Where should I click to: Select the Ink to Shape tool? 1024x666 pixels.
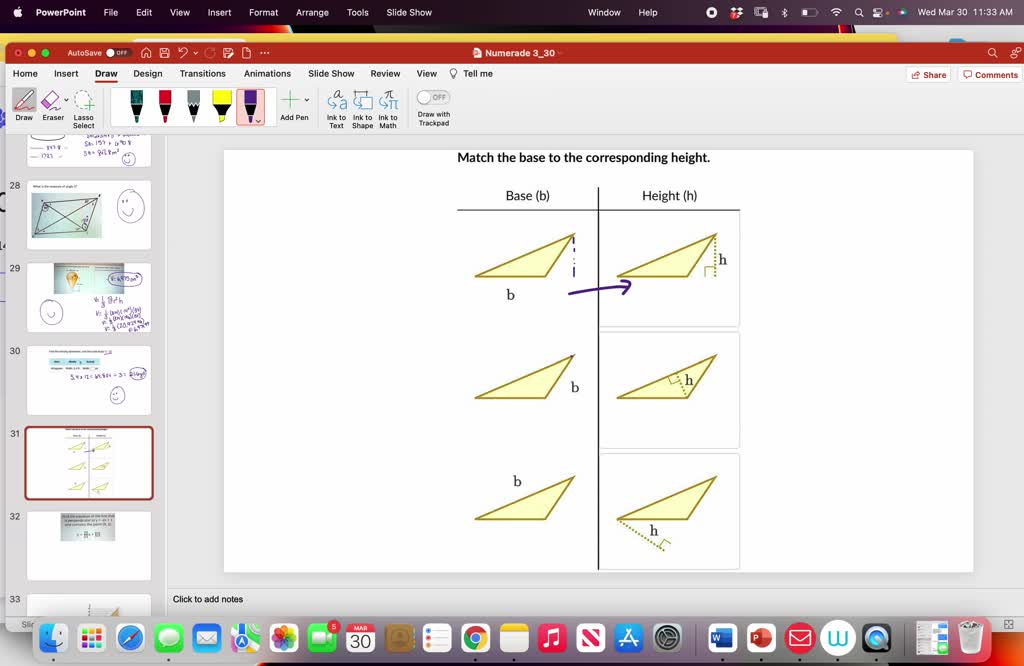[362, 104]
